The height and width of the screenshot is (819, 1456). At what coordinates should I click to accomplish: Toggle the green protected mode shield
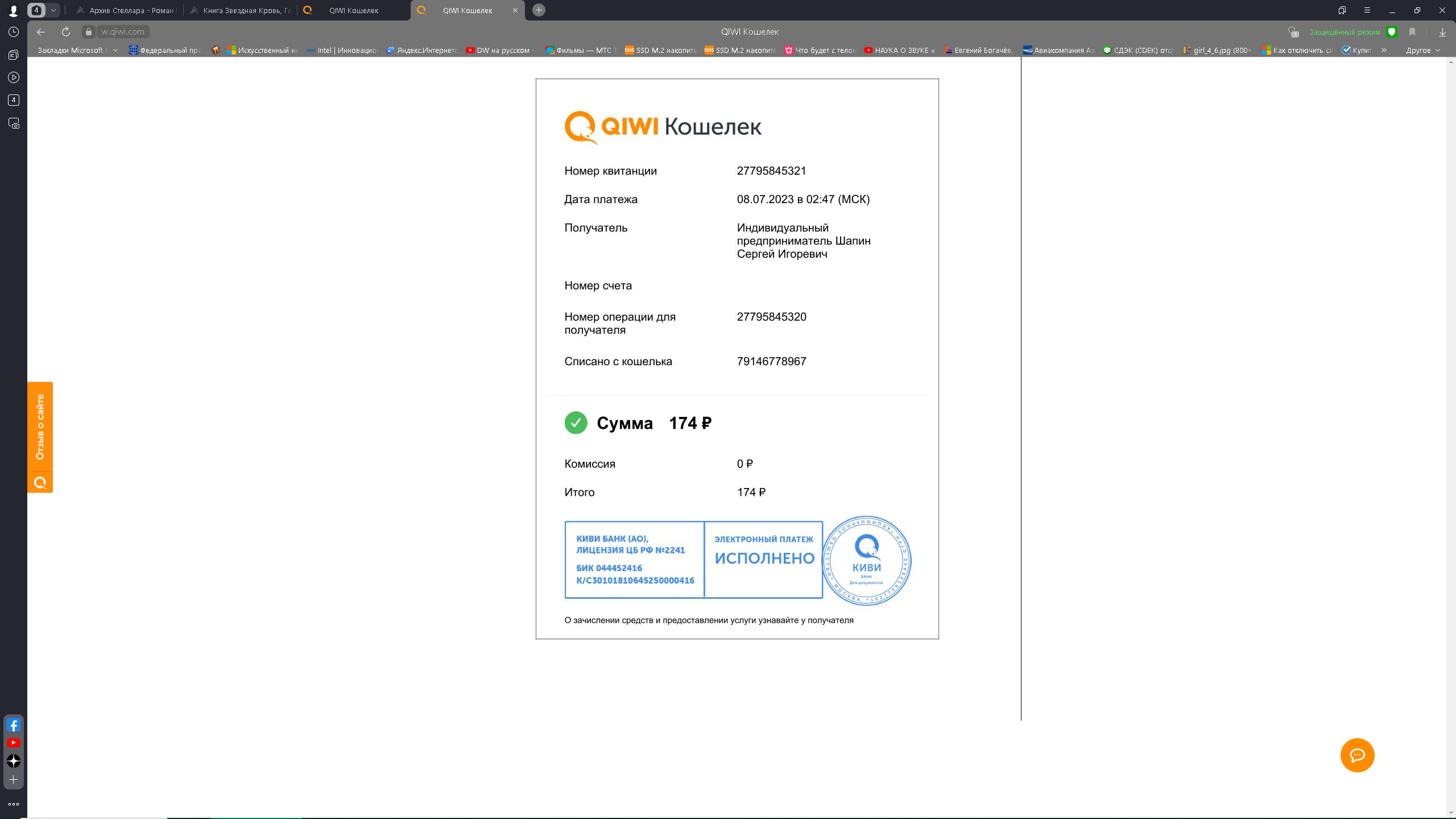click(x=1392, y=32)
